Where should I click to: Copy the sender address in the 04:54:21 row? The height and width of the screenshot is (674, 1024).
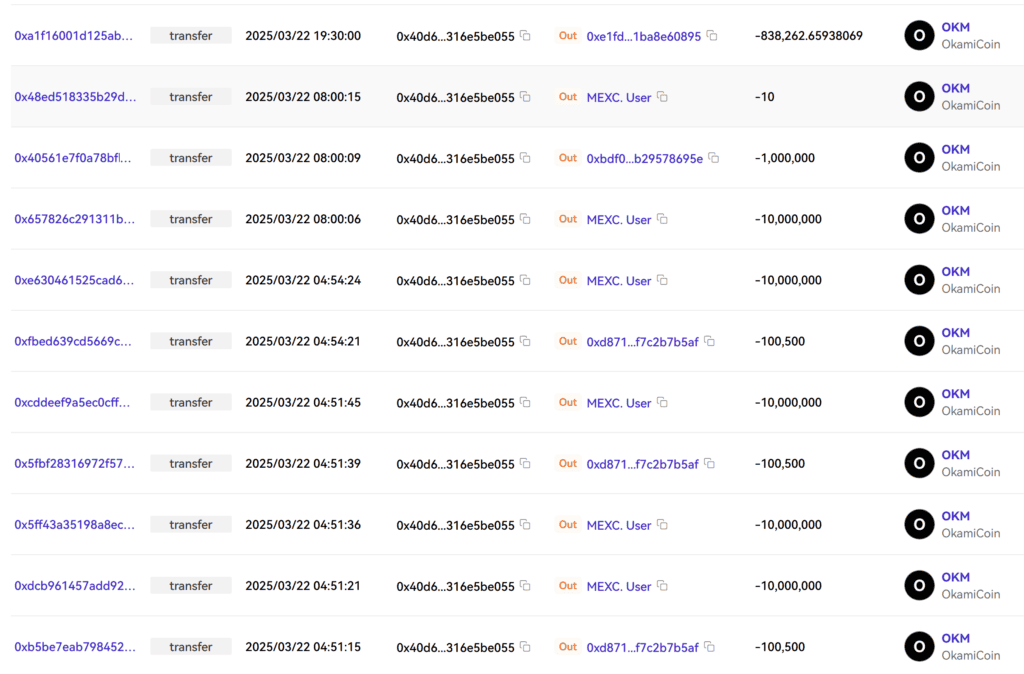(x=525, y=342)
